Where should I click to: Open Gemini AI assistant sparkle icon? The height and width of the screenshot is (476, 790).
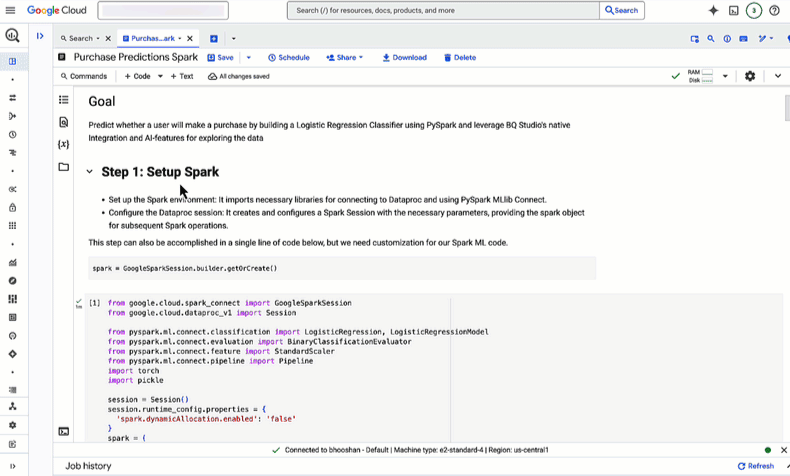(713, 11)
